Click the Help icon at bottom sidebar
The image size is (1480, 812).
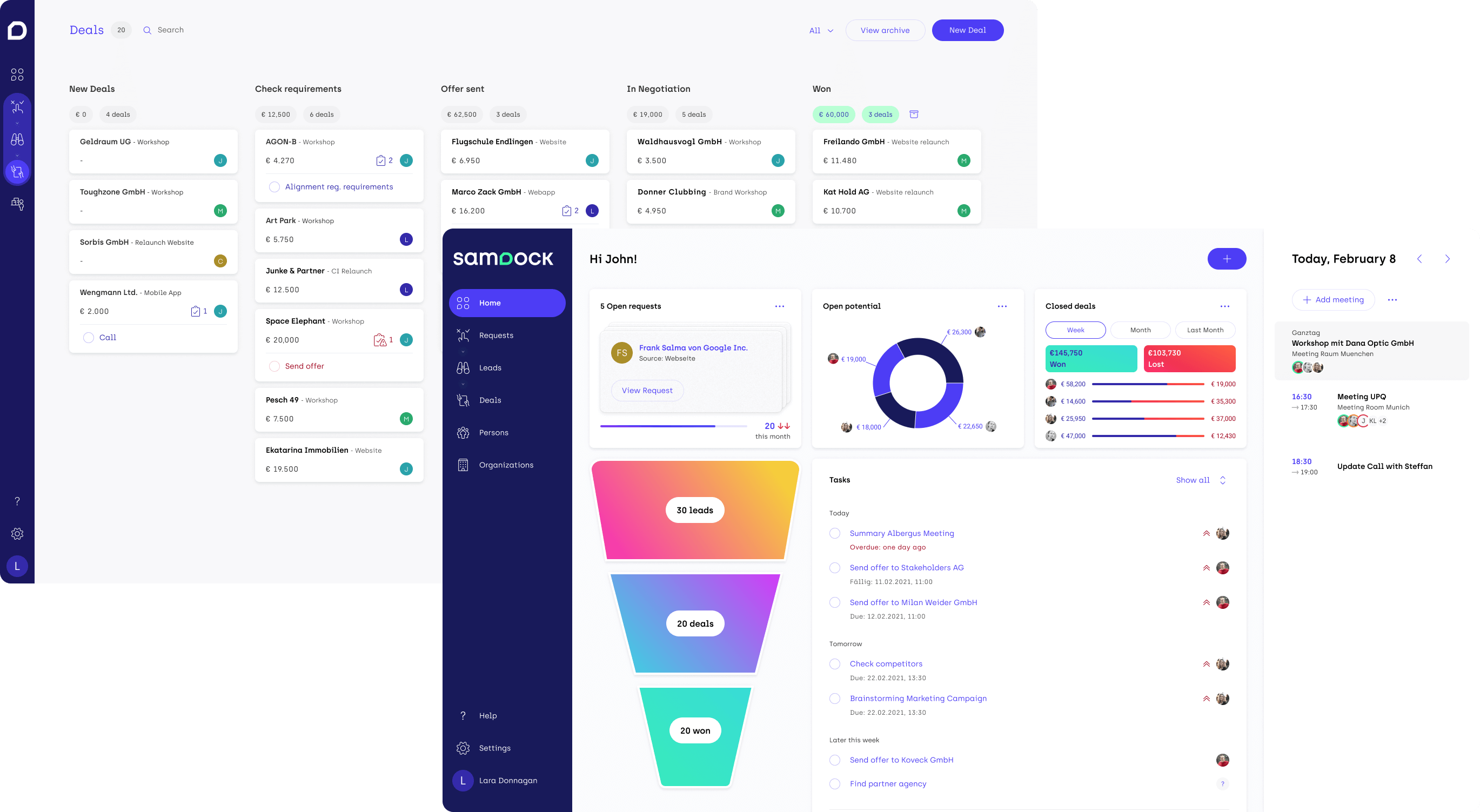tap(463, 715)
